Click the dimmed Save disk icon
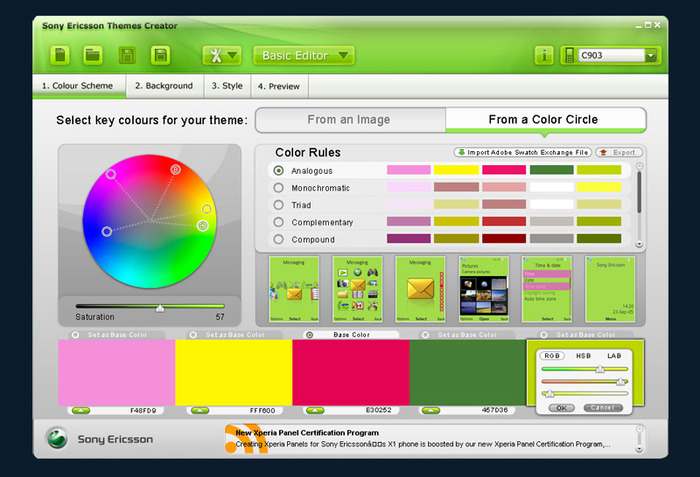Viewport: 700px width, 477px height. pos(127,55)
